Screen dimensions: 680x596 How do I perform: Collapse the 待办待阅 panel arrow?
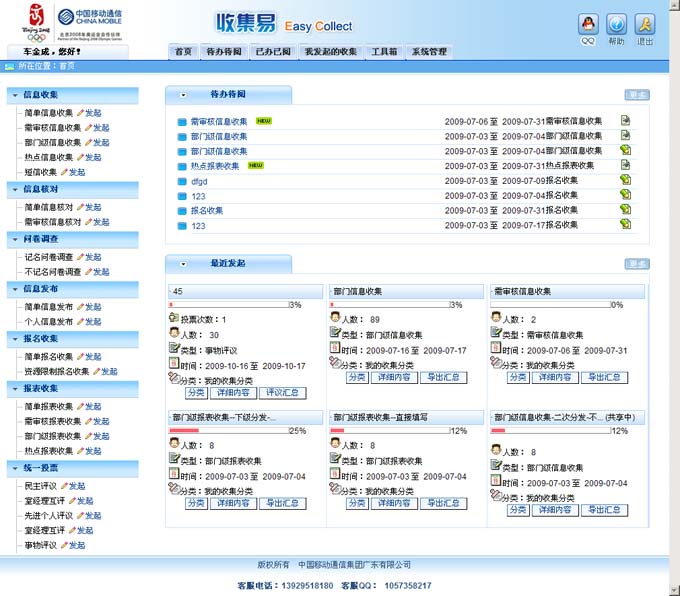click(x=183, y=95)
